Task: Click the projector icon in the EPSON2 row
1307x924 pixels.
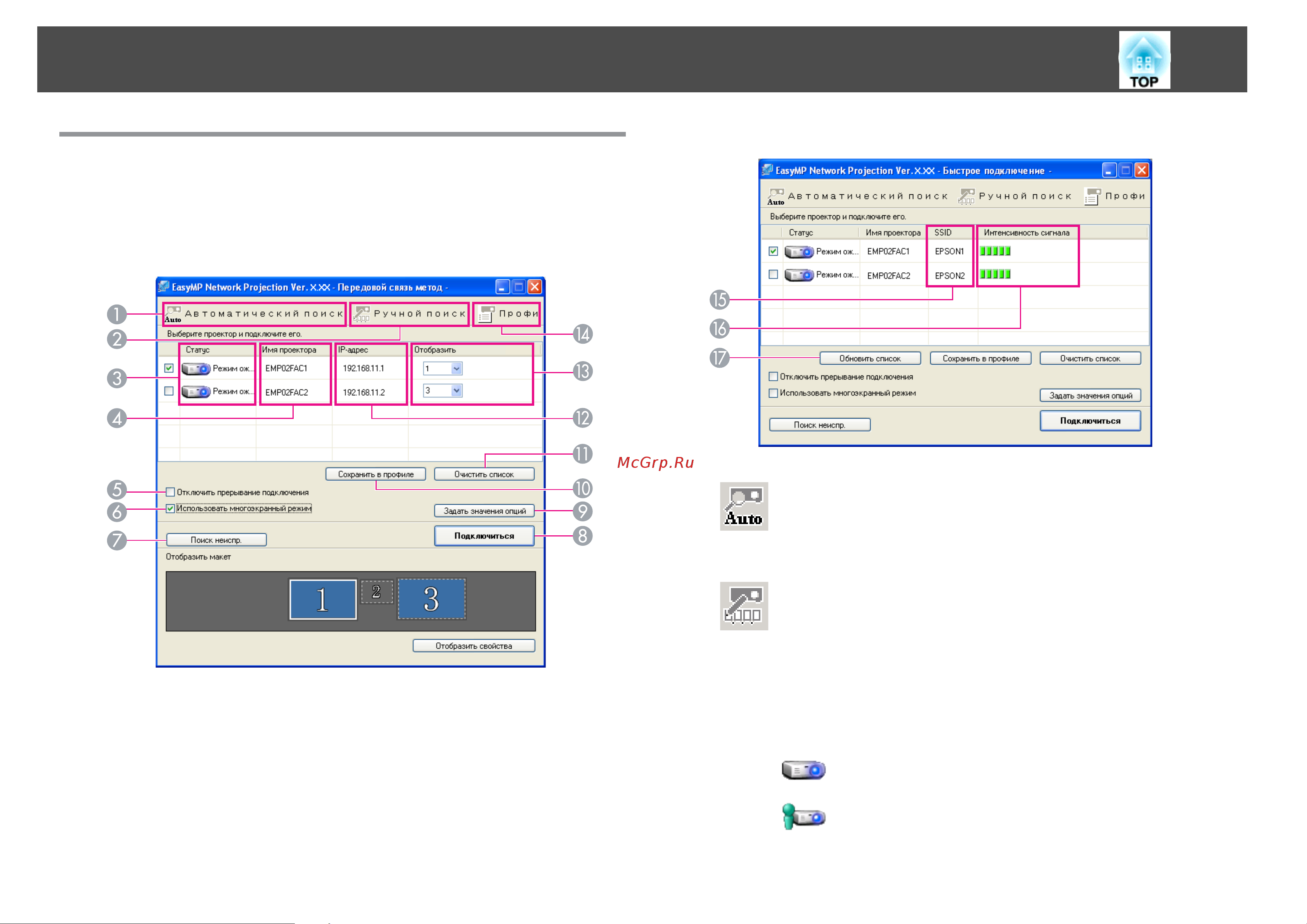Action: (799, 275)
